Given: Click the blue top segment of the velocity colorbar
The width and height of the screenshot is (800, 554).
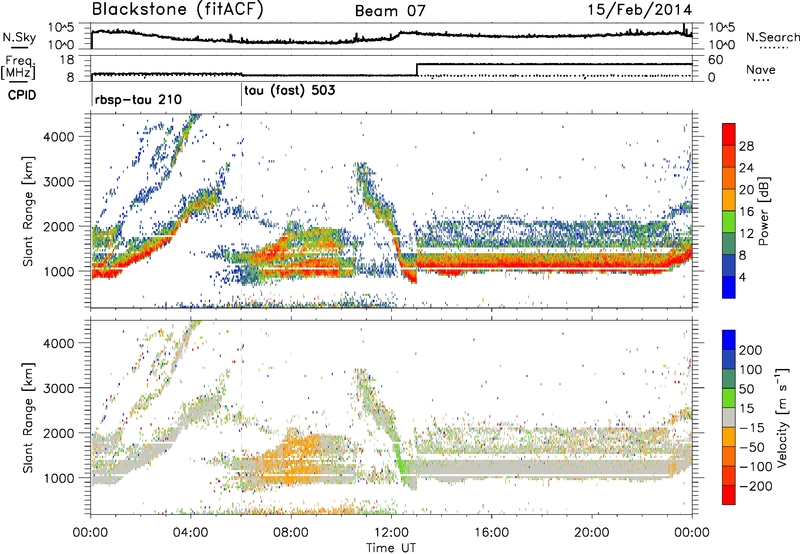Looking at the screenshot, I should (729, 340).
